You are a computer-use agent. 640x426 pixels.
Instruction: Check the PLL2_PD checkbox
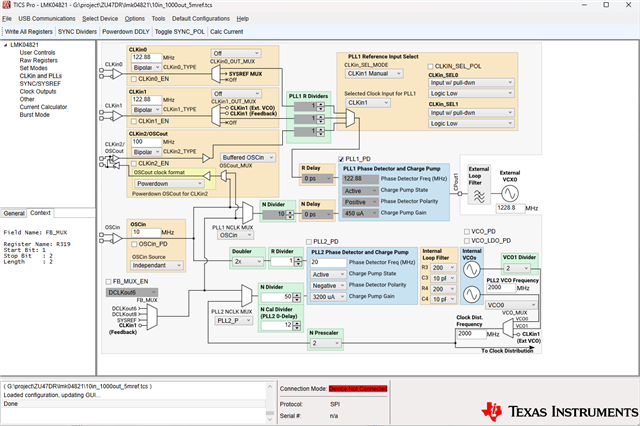309,242
